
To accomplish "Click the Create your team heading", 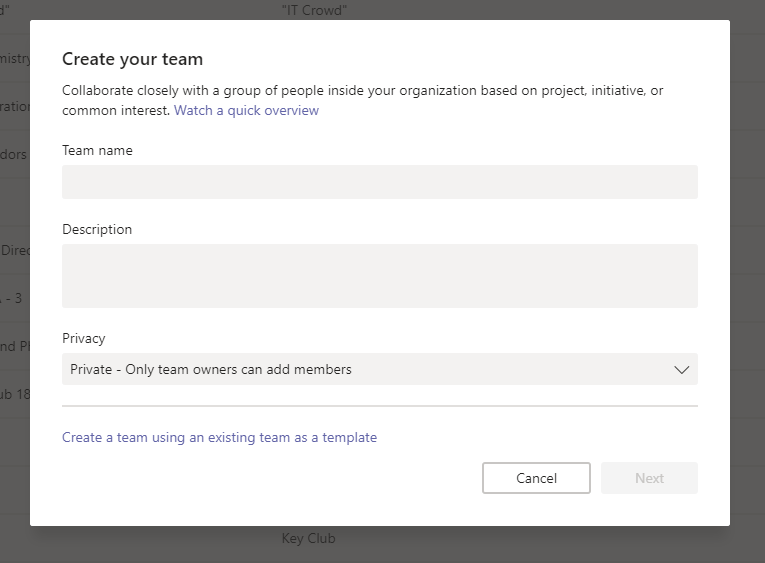I will 132,60.
